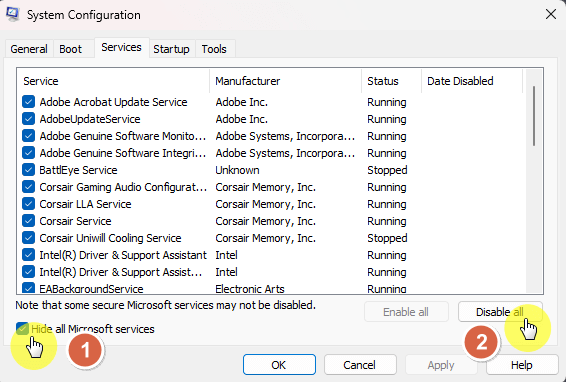Open the General tab
This screenshot has height=382, width=566.
(x=29, y=49)
